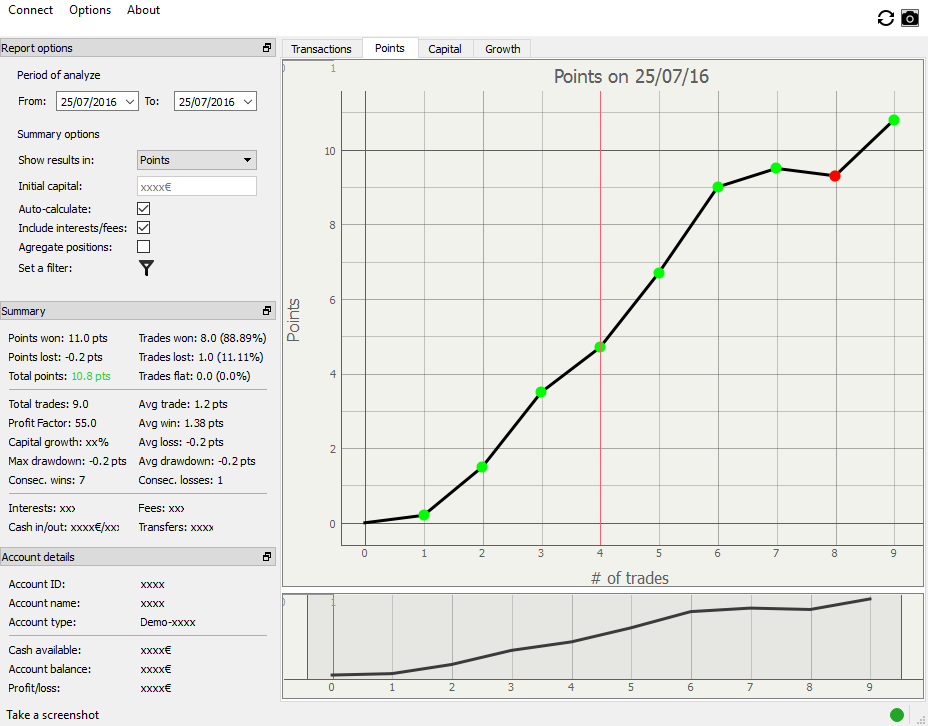Click the green data point at trade 2
The image size is (928, 726).
tap(482, 467)
